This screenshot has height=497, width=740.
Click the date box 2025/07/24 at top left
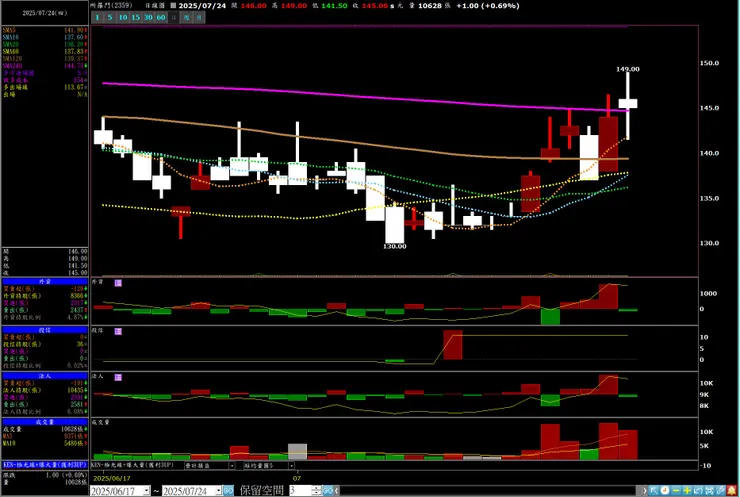pyautogui.click(x=45, y=13)
